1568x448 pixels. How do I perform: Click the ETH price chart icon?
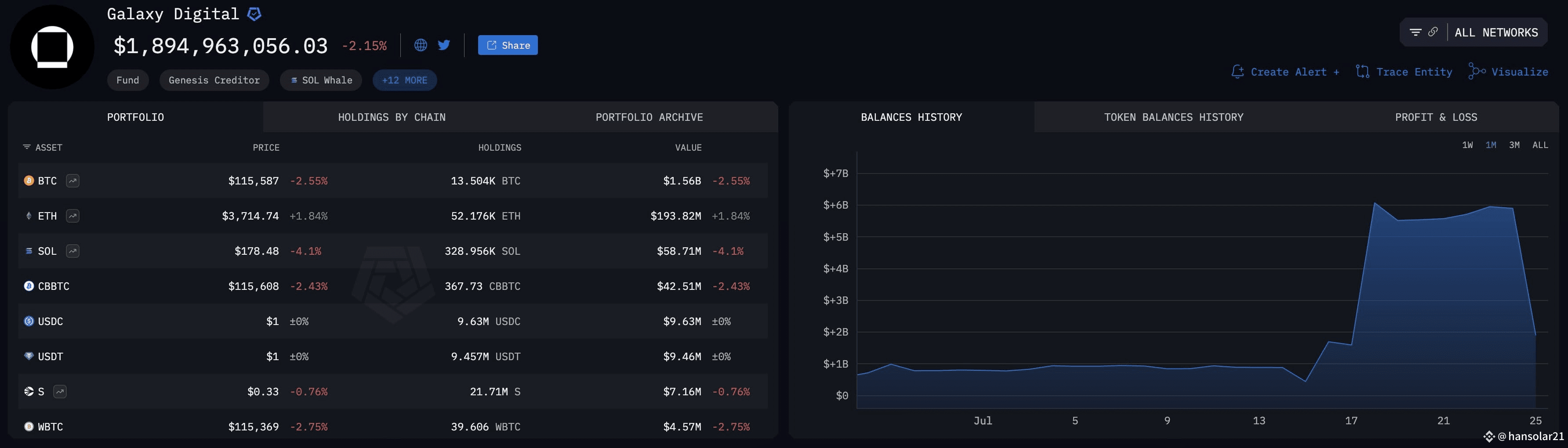[x=73, y=216]
